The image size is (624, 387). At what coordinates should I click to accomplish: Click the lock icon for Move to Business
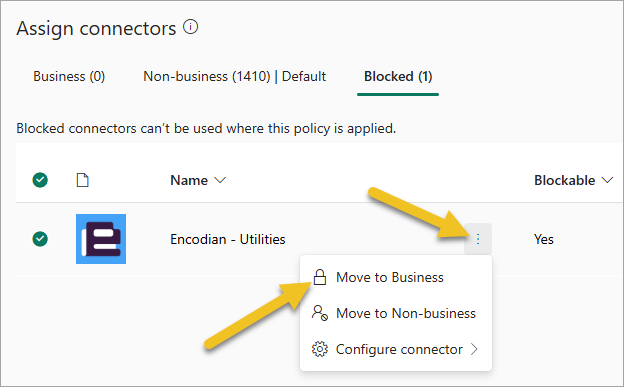pyautogui.click(x=320, y=277)
